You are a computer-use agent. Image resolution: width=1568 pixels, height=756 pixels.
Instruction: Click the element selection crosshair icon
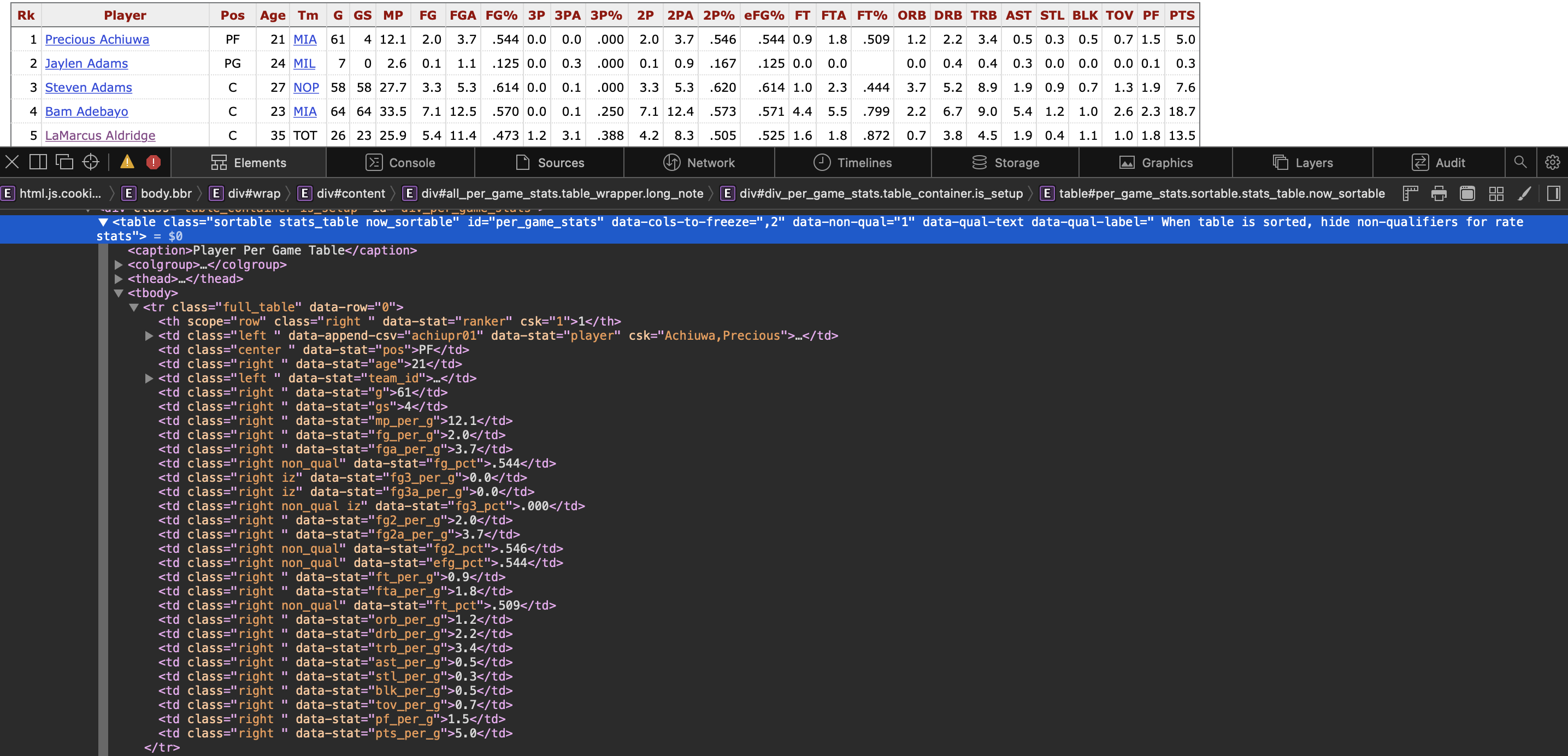coord(91,162)
